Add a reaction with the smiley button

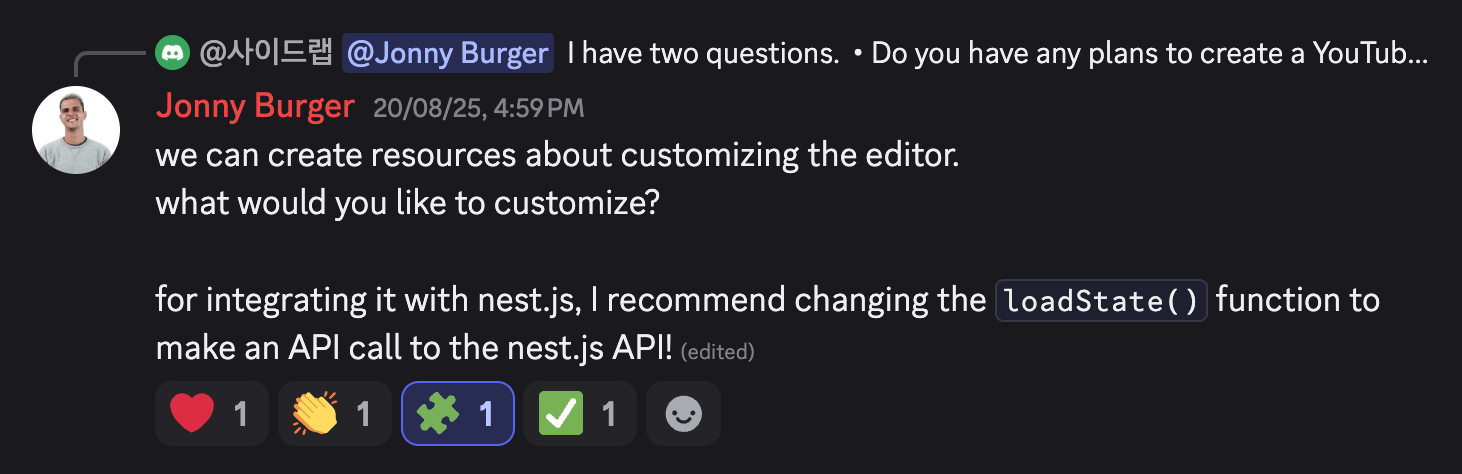click(683, 413)
